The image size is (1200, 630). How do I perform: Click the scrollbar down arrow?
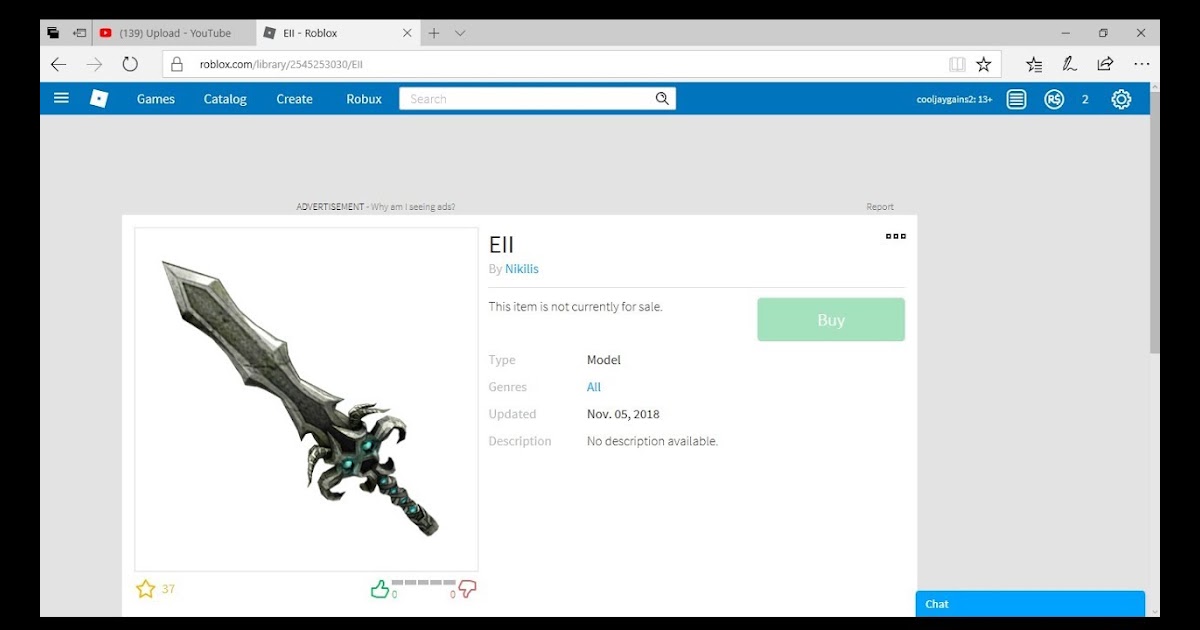[x=1154, y=610]
